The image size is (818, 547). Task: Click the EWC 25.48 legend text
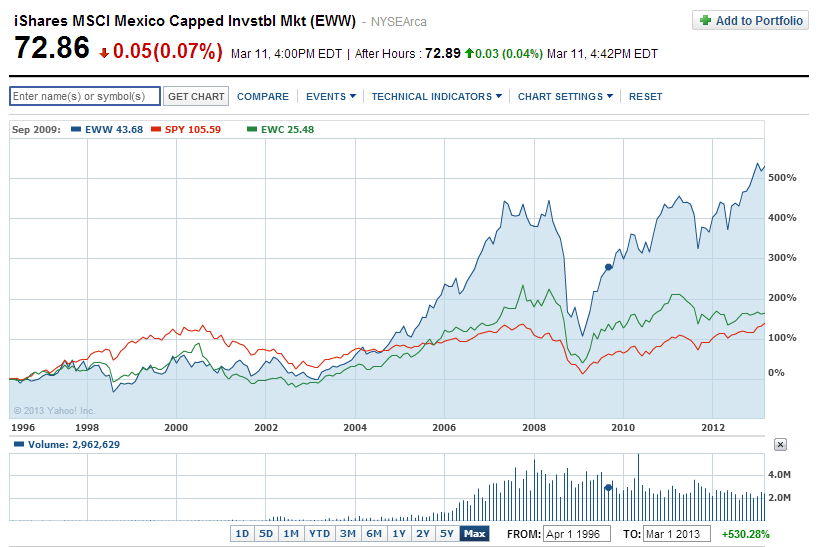point(287,129)
